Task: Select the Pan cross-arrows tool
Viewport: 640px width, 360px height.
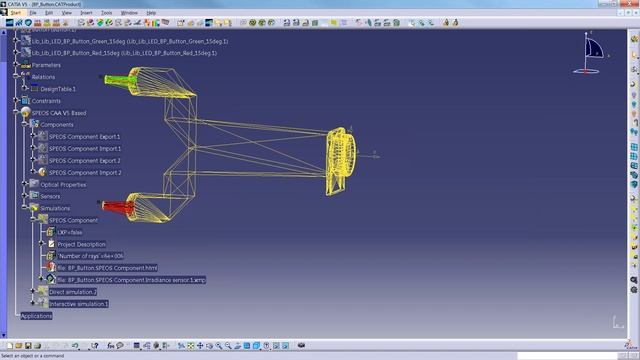Action: pyautogui.click(x=200, y=346)
